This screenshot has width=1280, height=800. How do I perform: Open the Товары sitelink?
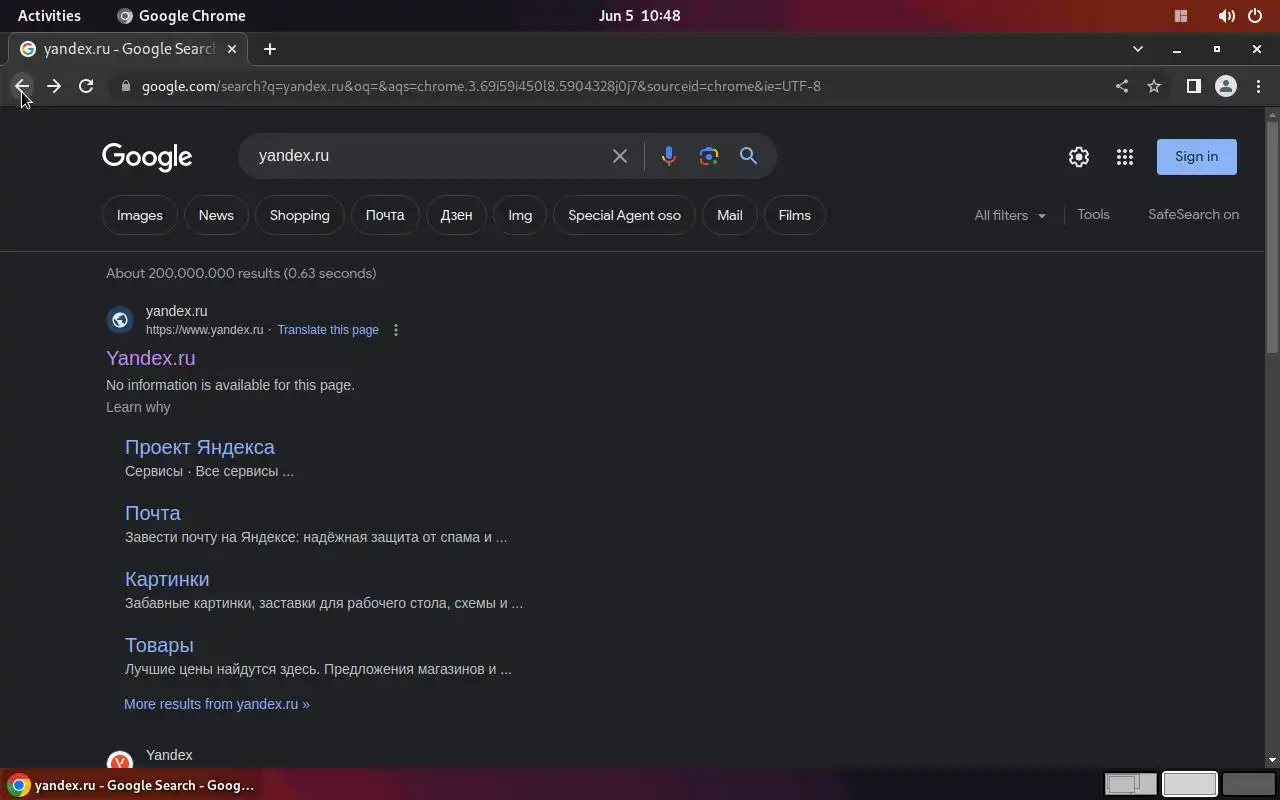[159, 645]
